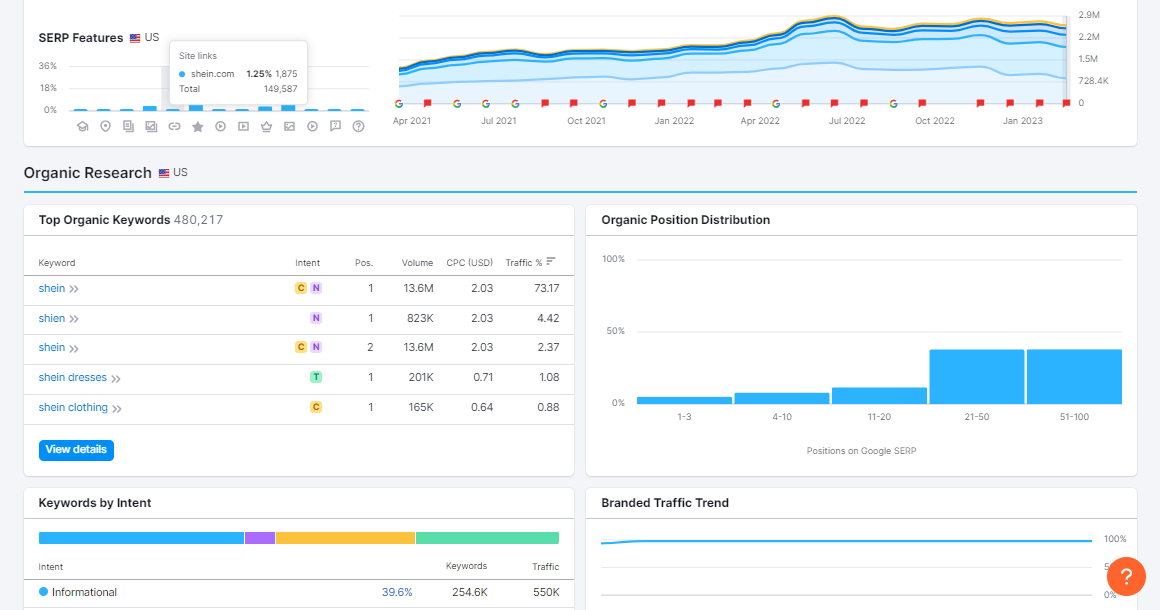Open the orange help chat bubble
Image resolution: width=1160 pixels, height=610 pixels.
[x=1126, y=576]
